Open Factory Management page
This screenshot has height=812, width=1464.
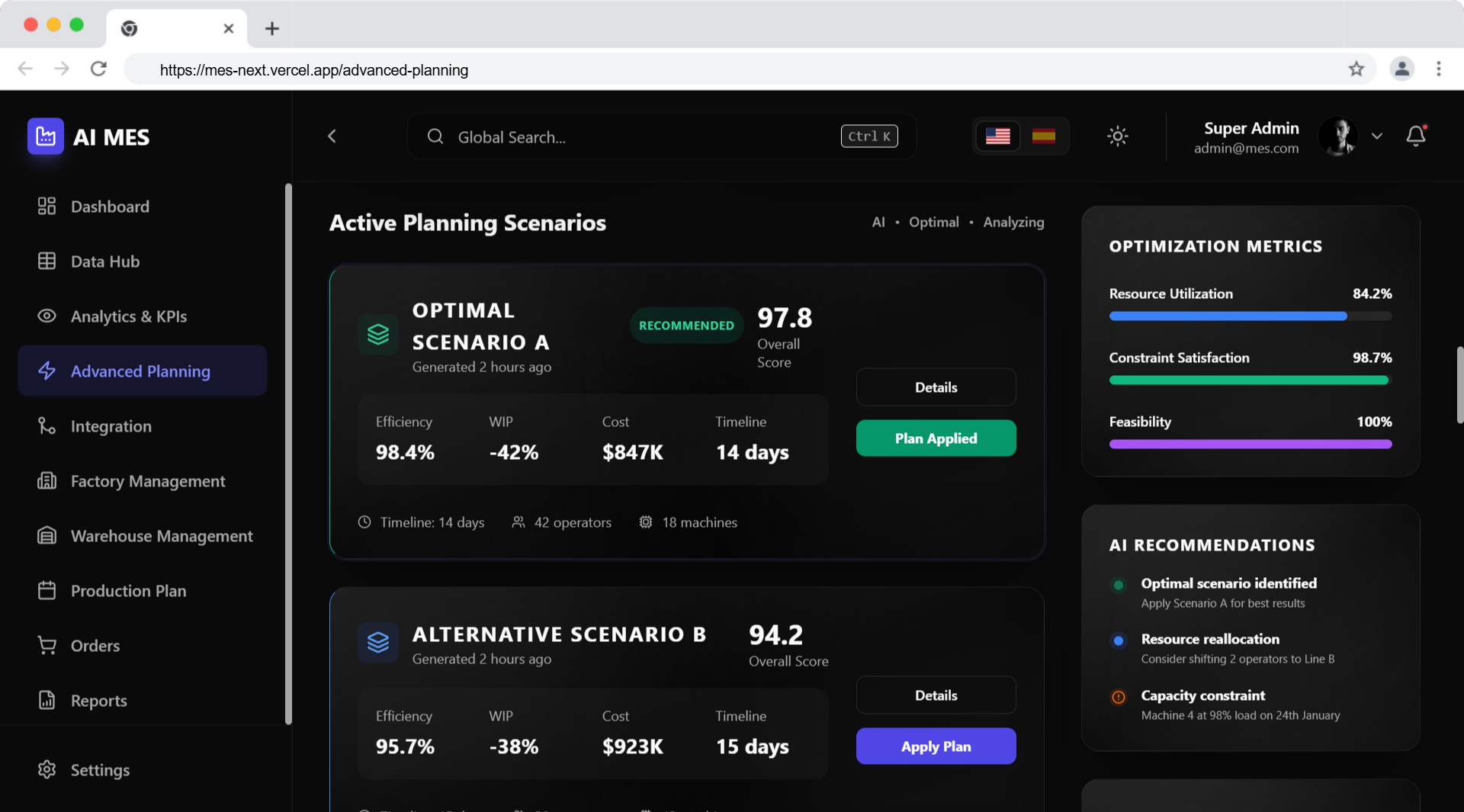coord(143,481)
